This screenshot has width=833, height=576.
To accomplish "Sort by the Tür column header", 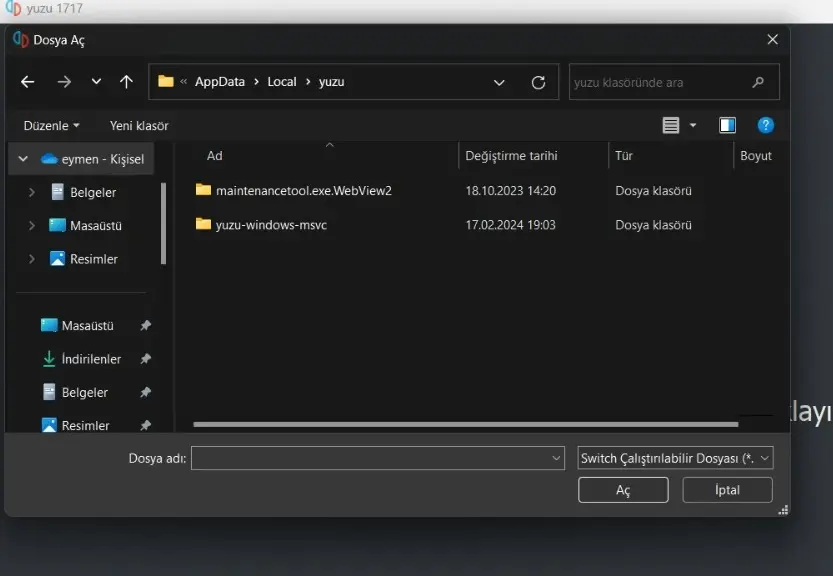I will (x=624, y=156).
